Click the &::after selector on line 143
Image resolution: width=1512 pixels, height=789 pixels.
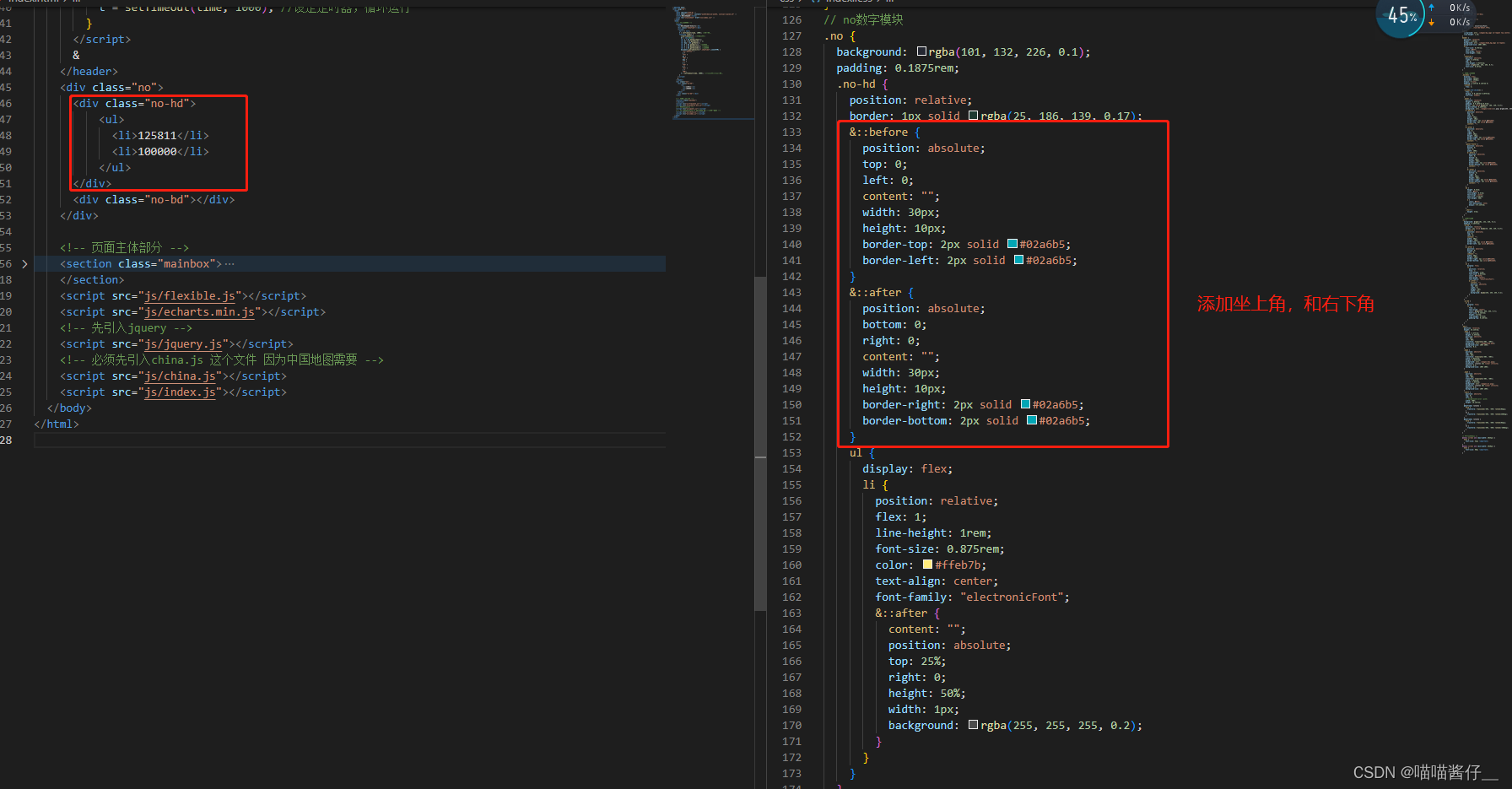coord(882,292)
